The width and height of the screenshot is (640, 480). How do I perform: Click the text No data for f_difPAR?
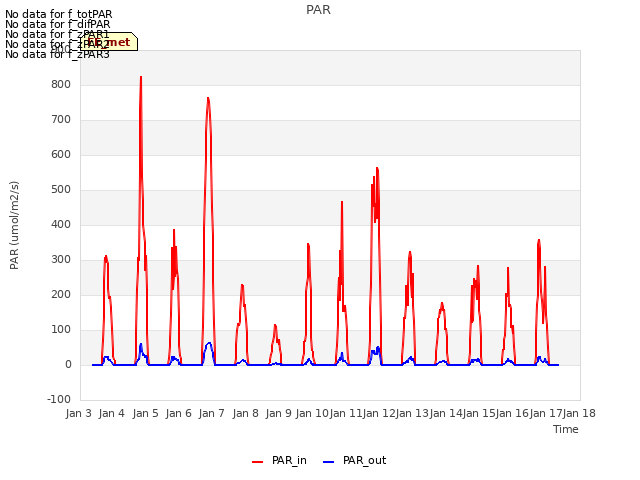58,24
